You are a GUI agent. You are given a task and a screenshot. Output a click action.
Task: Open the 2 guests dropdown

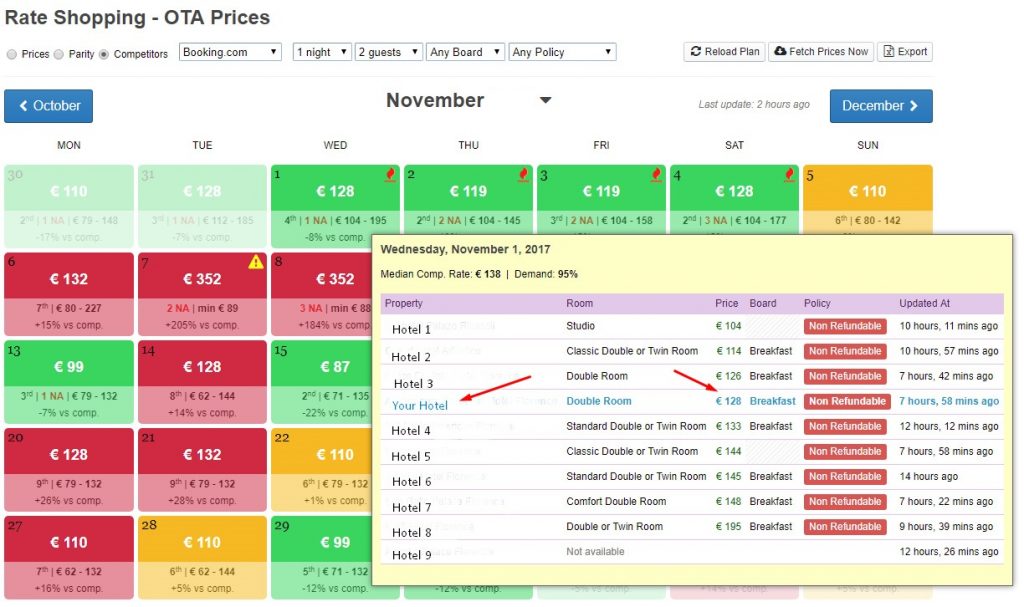(x=388, y=52)
